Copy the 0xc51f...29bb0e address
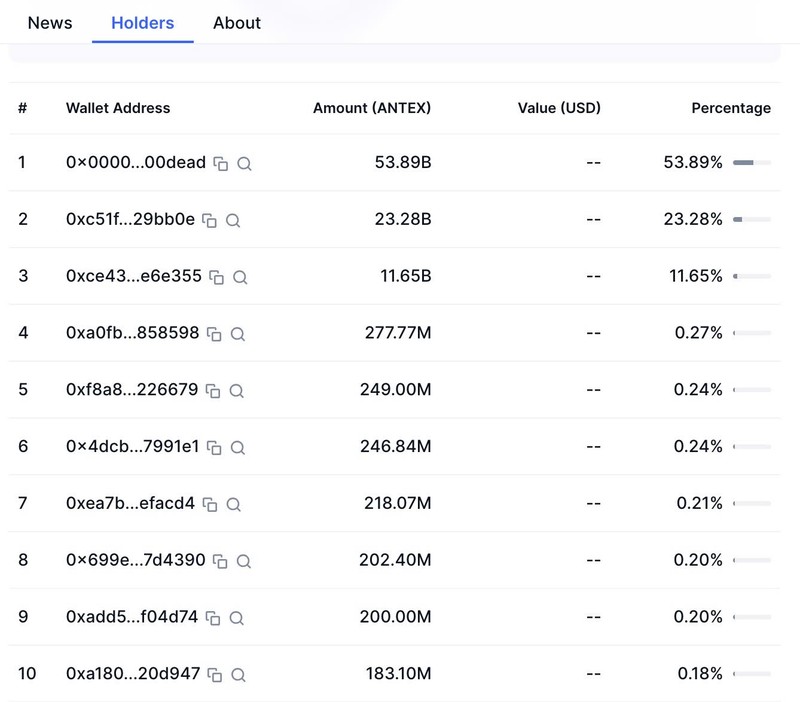 point(210,220)
